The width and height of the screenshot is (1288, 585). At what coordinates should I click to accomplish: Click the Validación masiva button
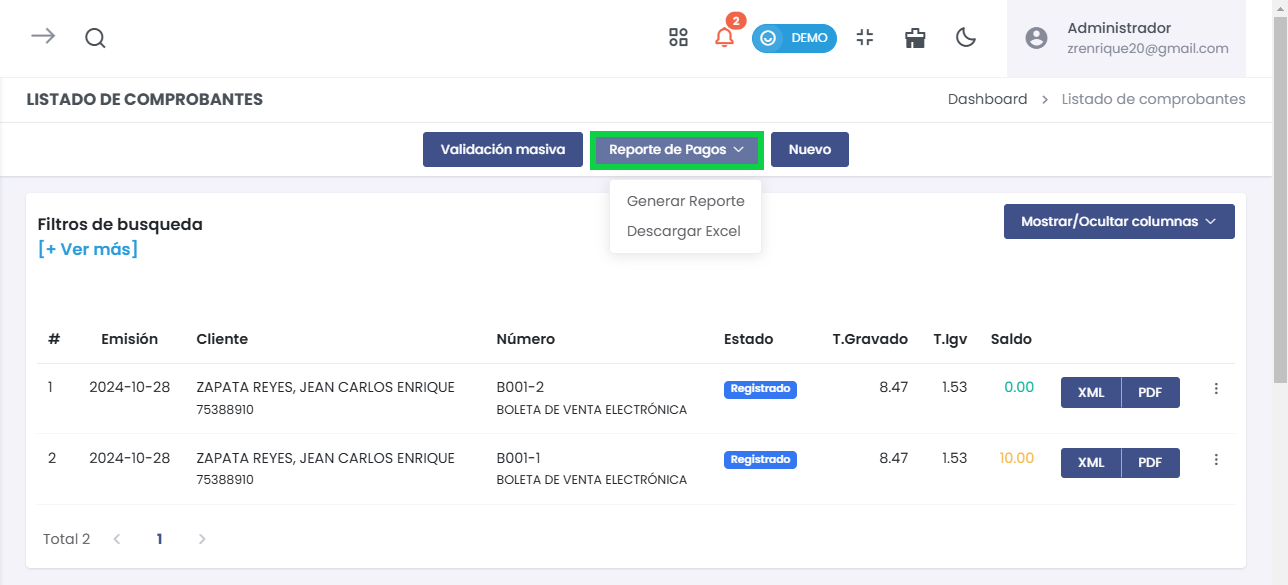503,149
